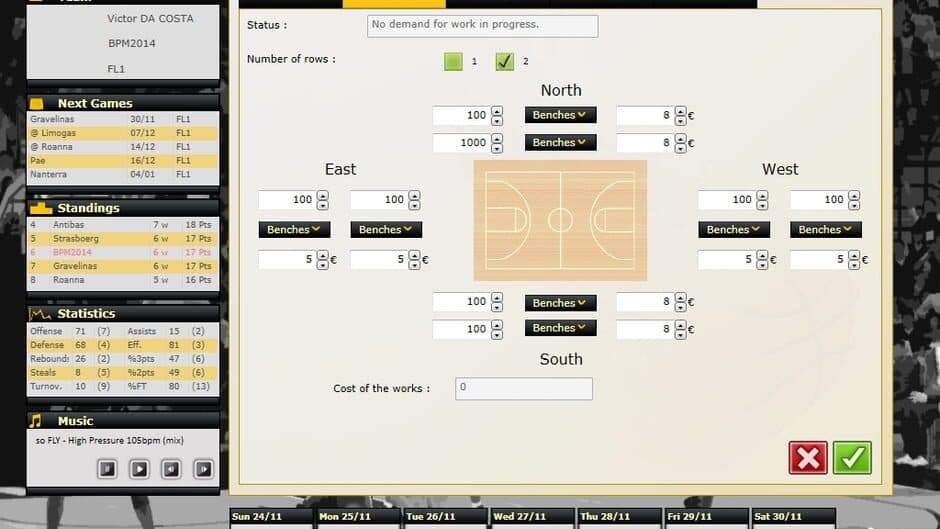This screenshot has height=529, width=940.
Task: Confirm changes with the green checkmark
Action: pos(852,457)
